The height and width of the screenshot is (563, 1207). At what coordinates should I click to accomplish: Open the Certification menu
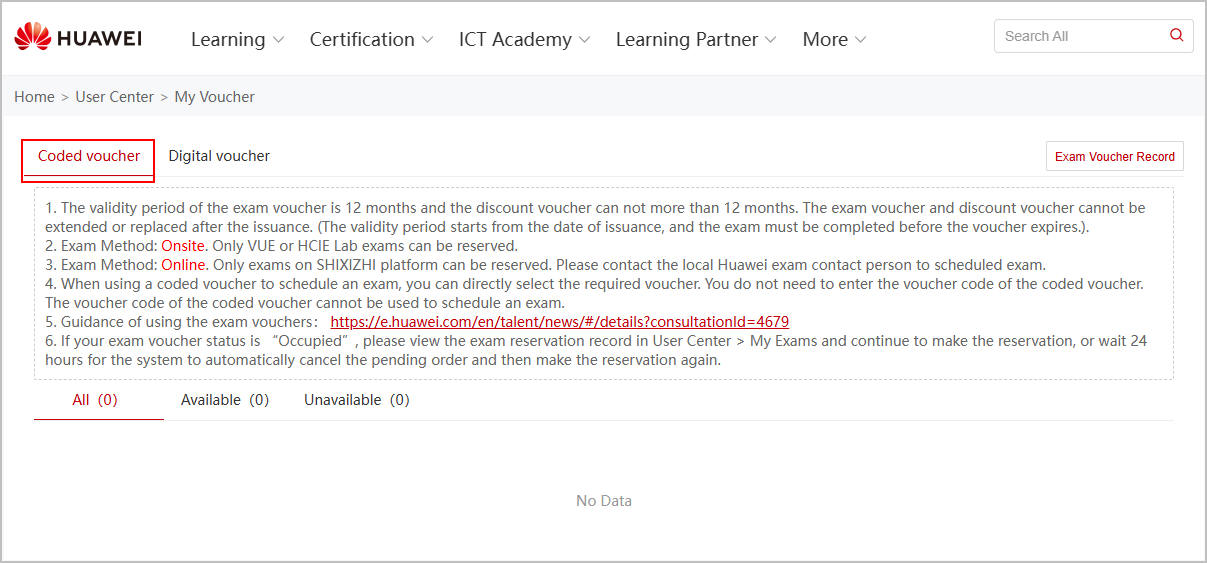[362, 40]
